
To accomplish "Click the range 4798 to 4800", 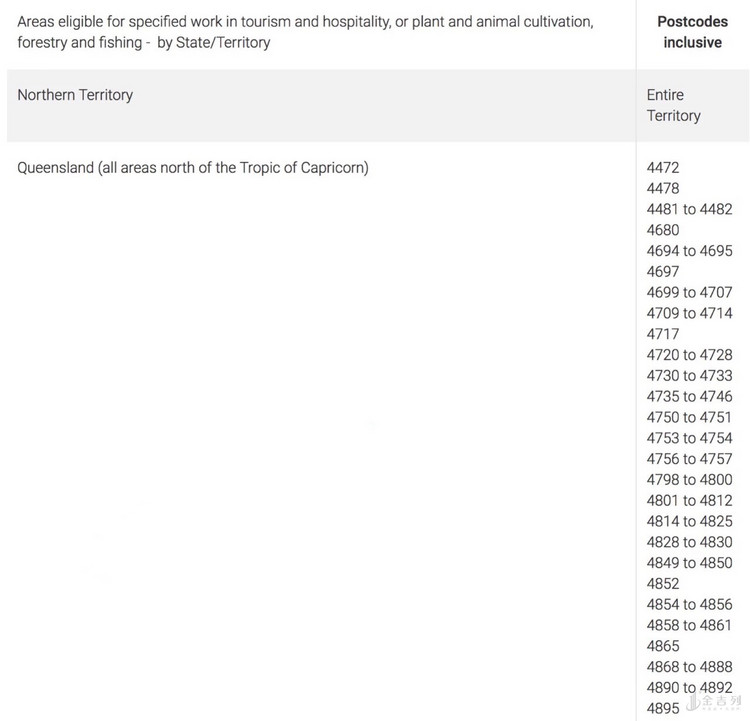I will click(689, 480).
